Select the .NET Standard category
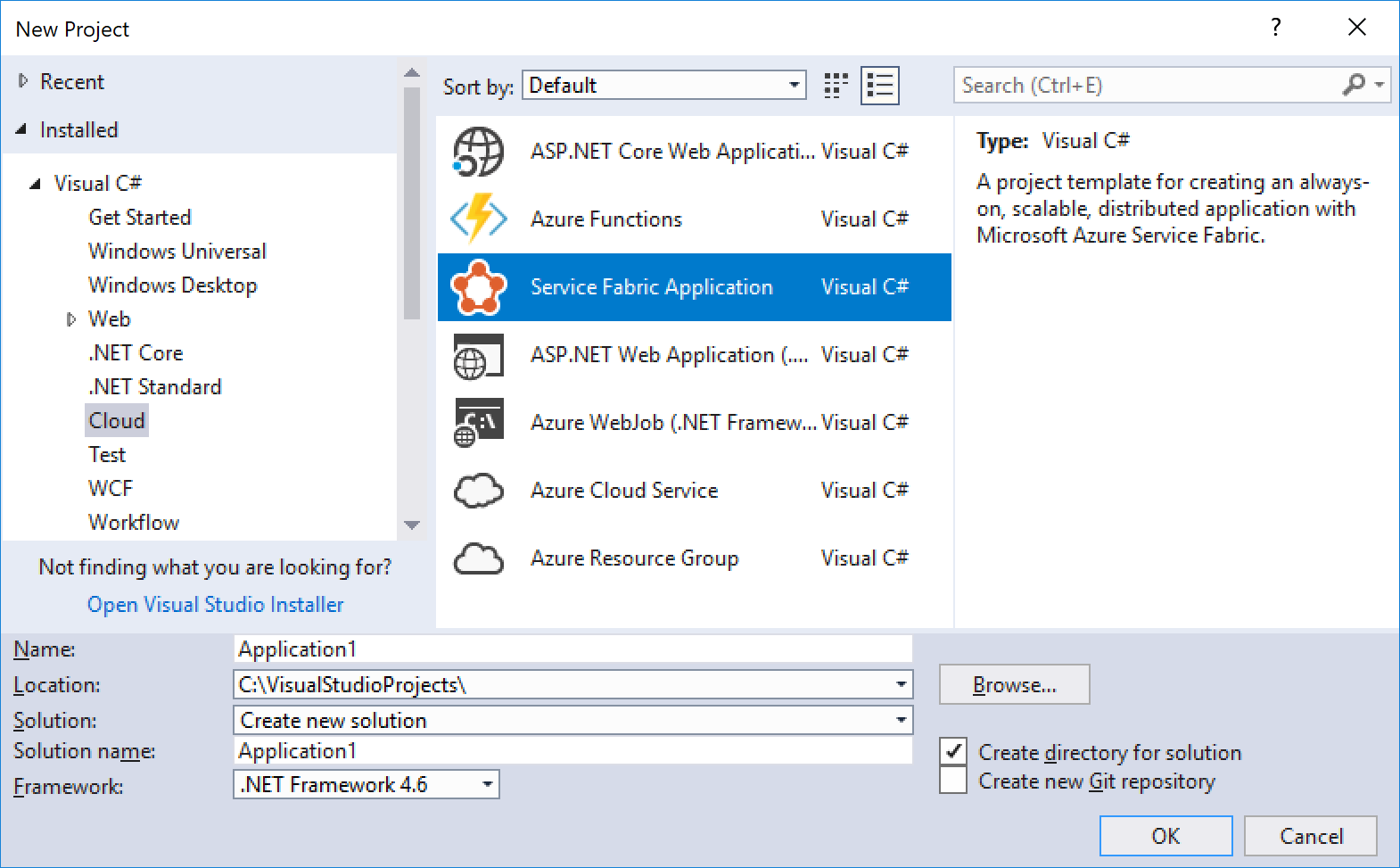This screenshot has width=1400, height=868. tap(155, 387)
